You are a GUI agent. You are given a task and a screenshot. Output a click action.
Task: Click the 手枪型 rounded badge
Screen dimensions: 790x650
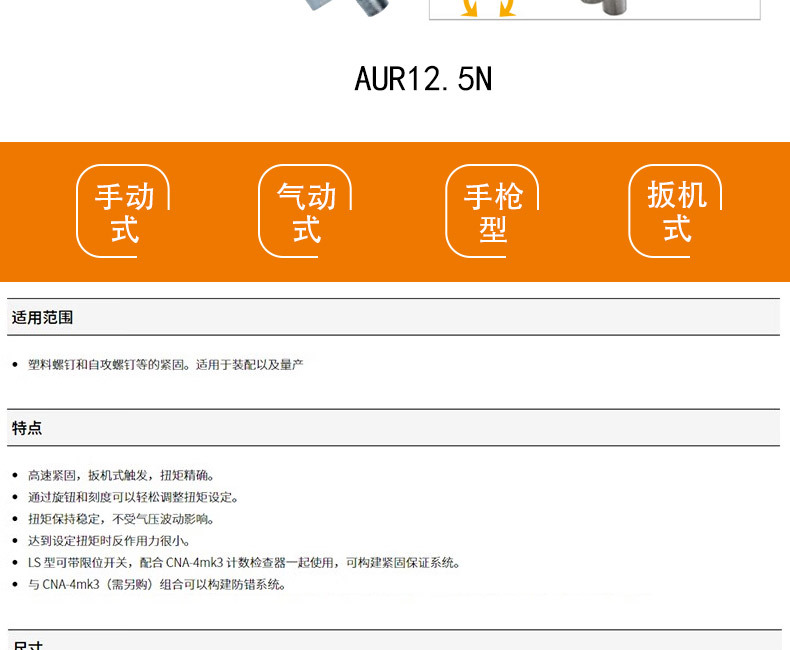pos(492,211)
